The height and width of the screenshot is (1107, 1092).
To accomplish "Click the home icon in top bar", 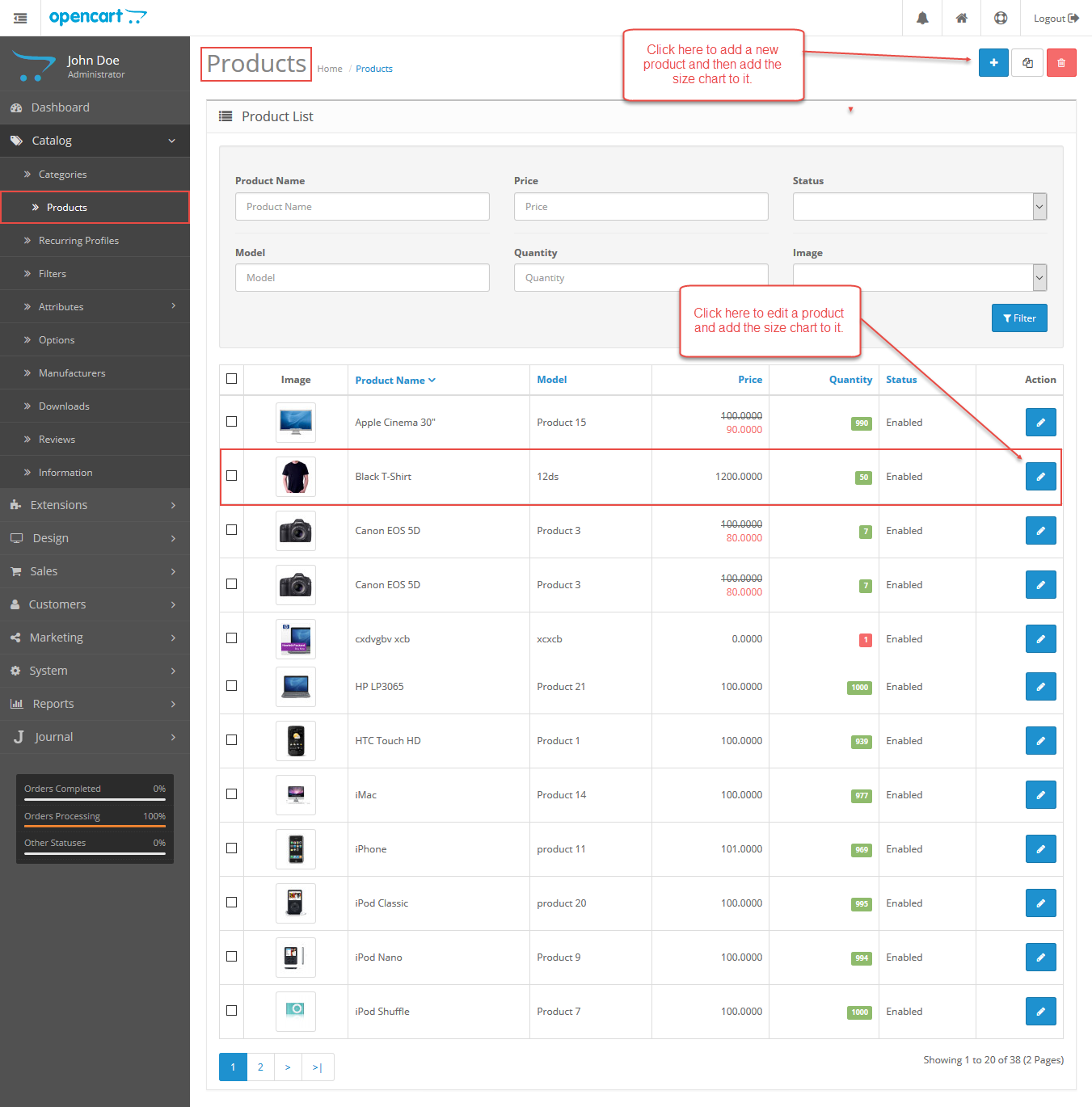I will click(962, 18).
